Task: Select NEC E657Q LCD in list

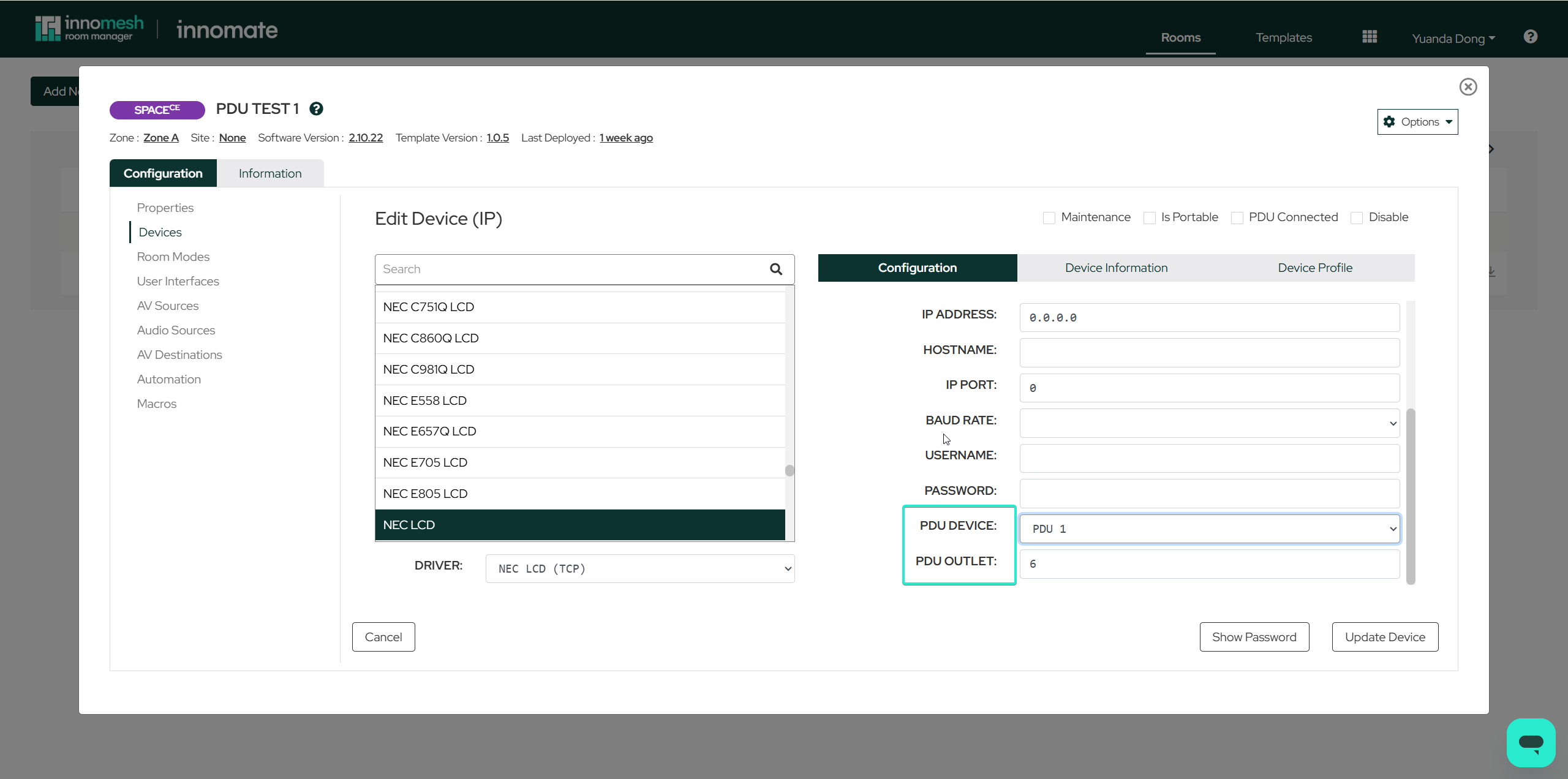Action: point(580,431)
